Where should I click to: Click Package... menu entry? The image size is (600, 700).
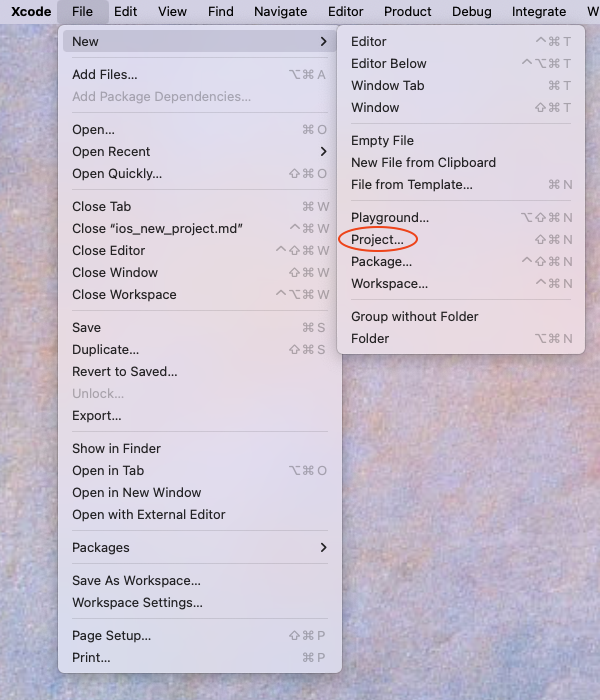pyautogui.click(x=381, y=262)
